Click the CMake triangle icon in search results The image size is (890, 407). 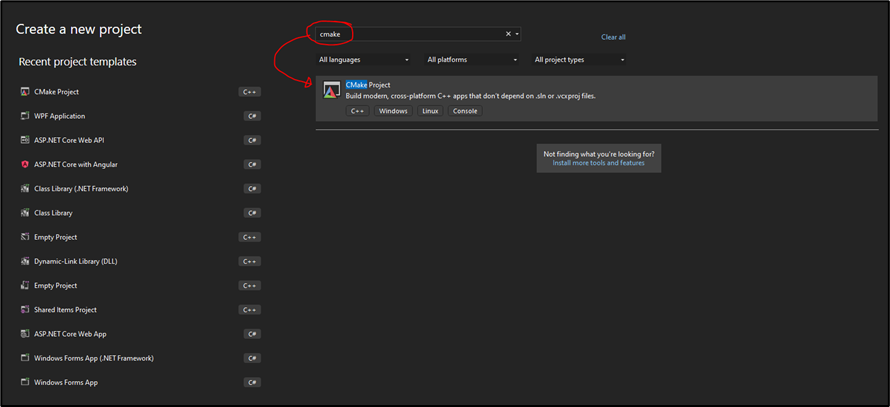click(x=331, y=90)
